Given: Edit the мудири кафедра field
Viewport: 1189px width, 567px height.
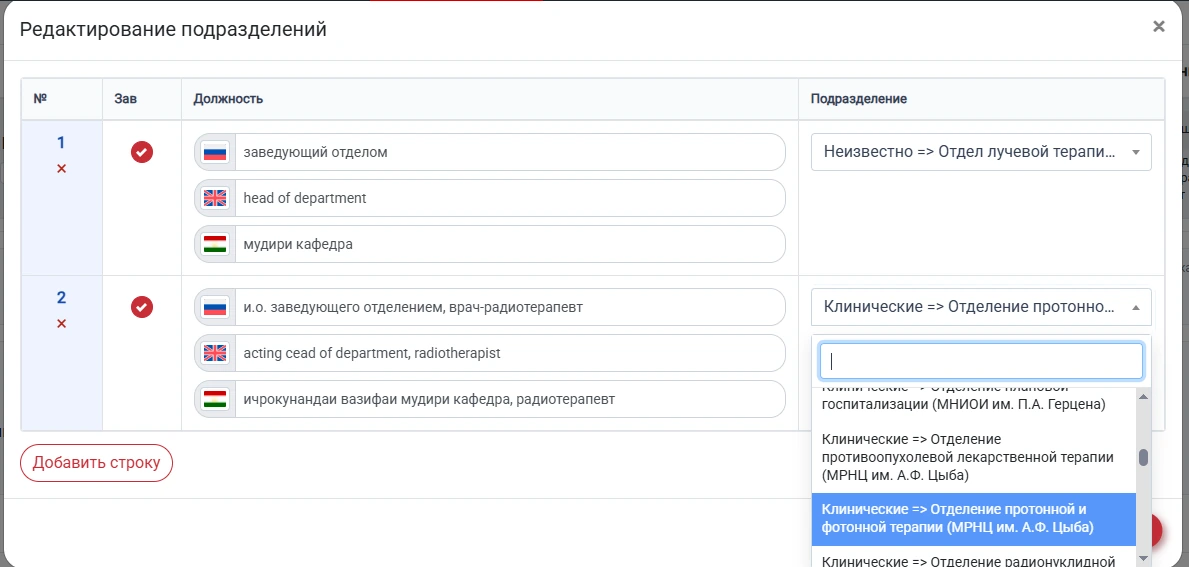Looking at the screenshot, I should click(x=510, y=244).
